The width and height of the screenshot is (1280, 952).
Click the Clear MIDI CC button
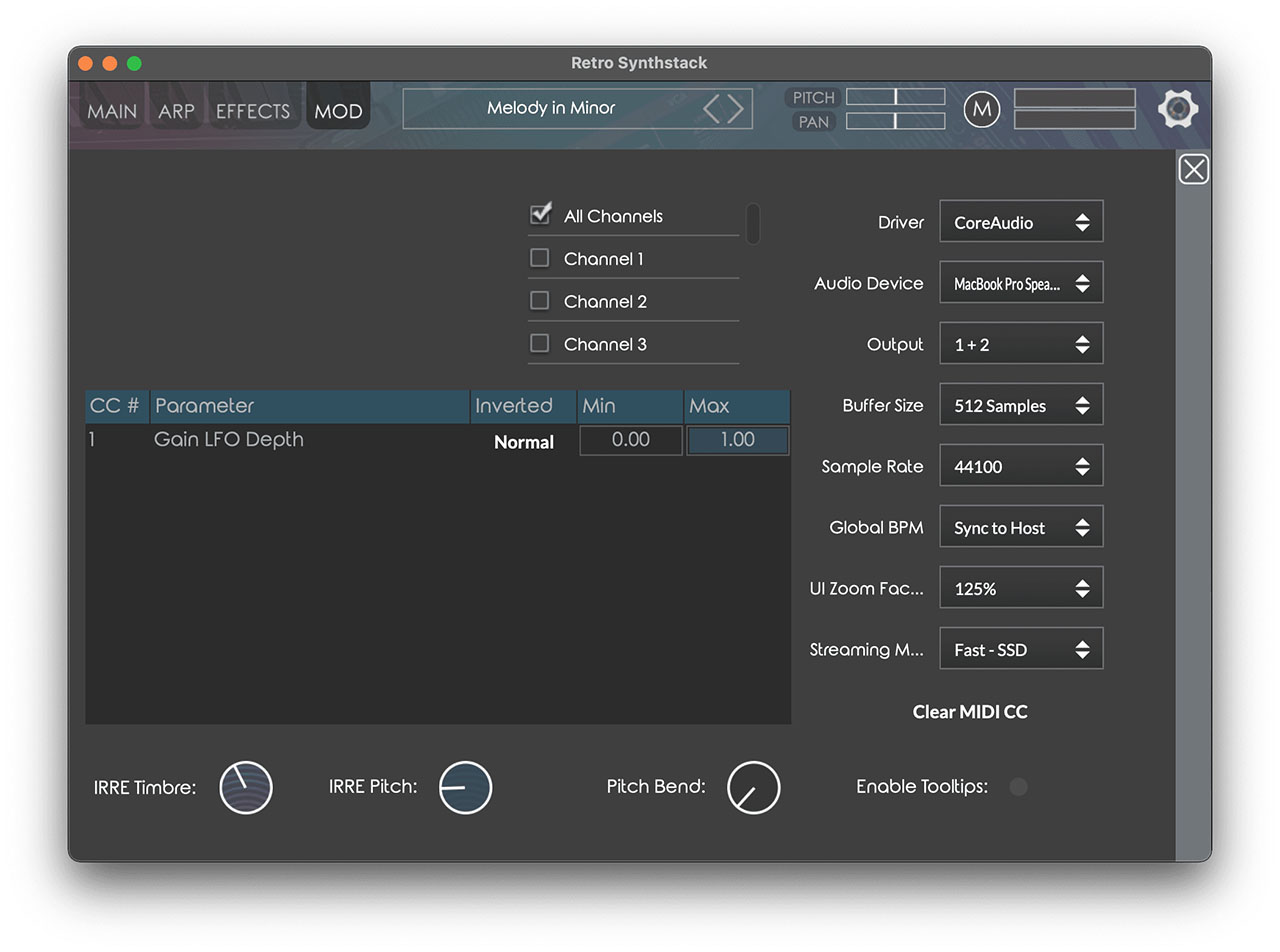pos(969,712)
